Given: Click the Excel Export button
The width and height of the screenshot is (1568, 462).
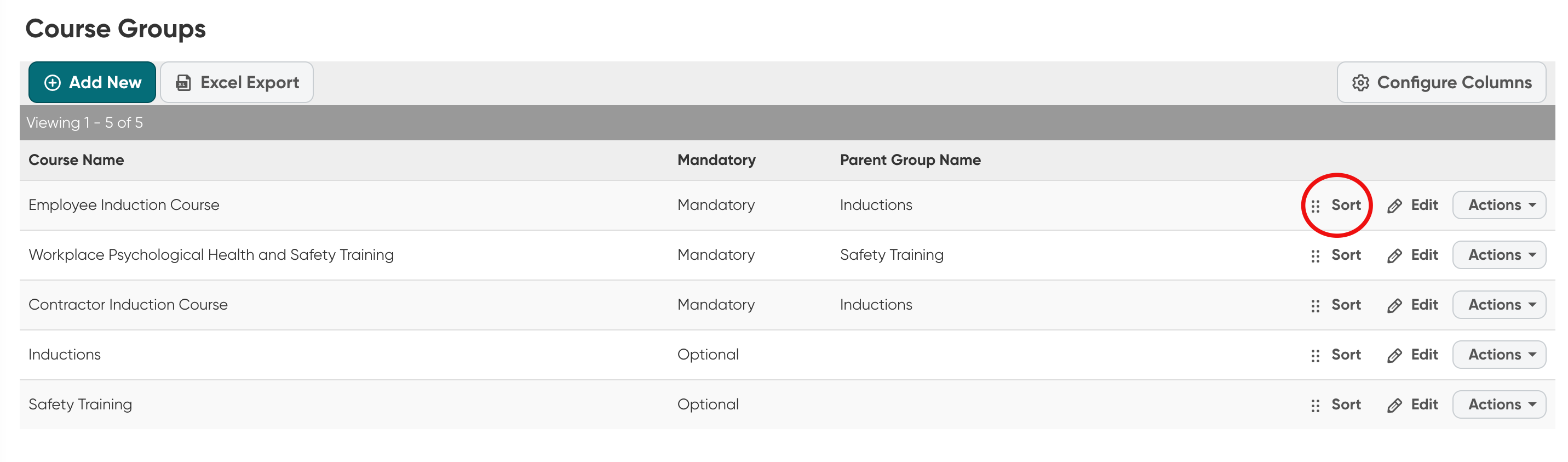Looking at the screenshot, I should coord(237,82).
